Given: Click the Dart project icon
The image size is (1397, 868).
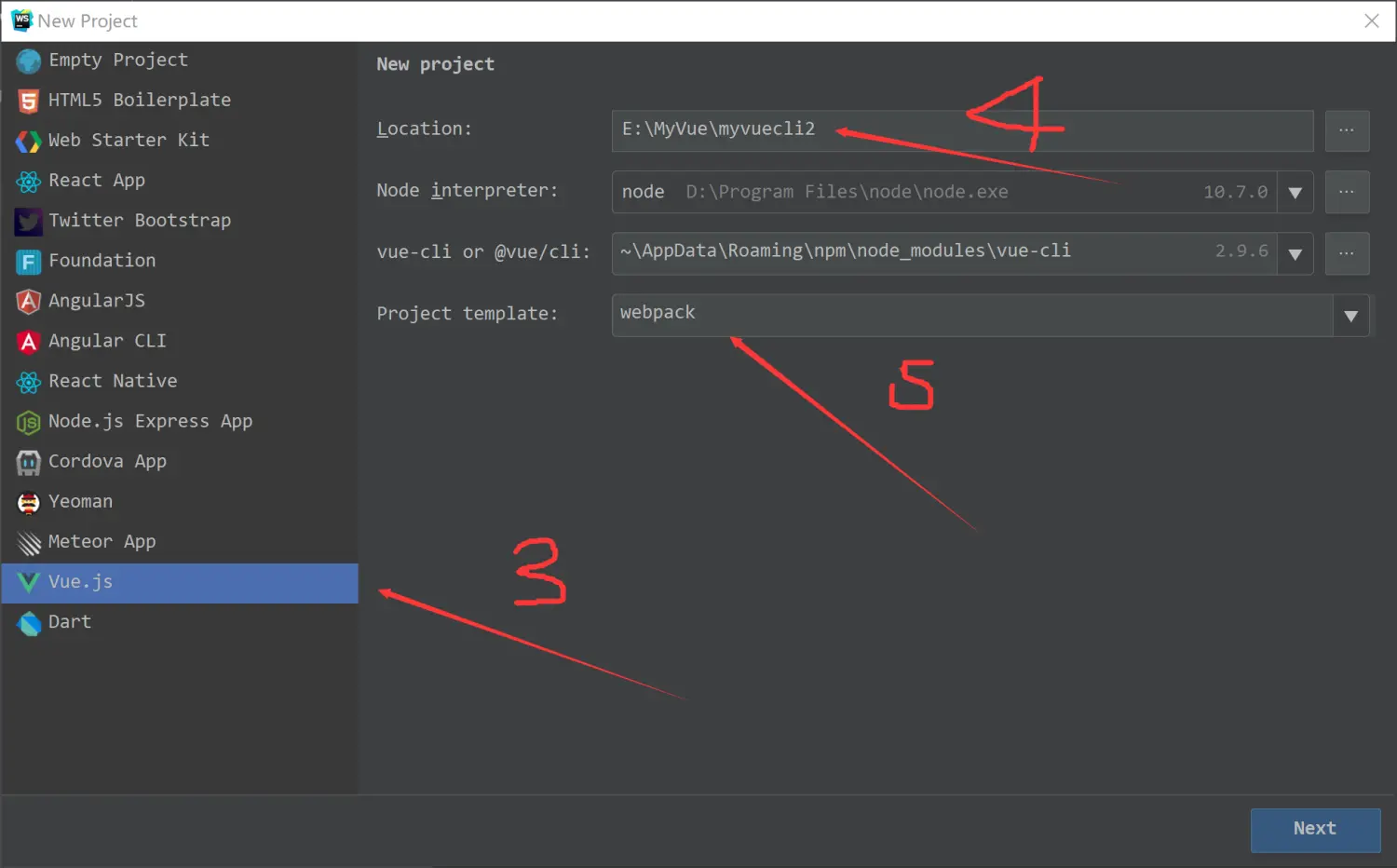Looking at the screenshot, I should click(29, 623).
